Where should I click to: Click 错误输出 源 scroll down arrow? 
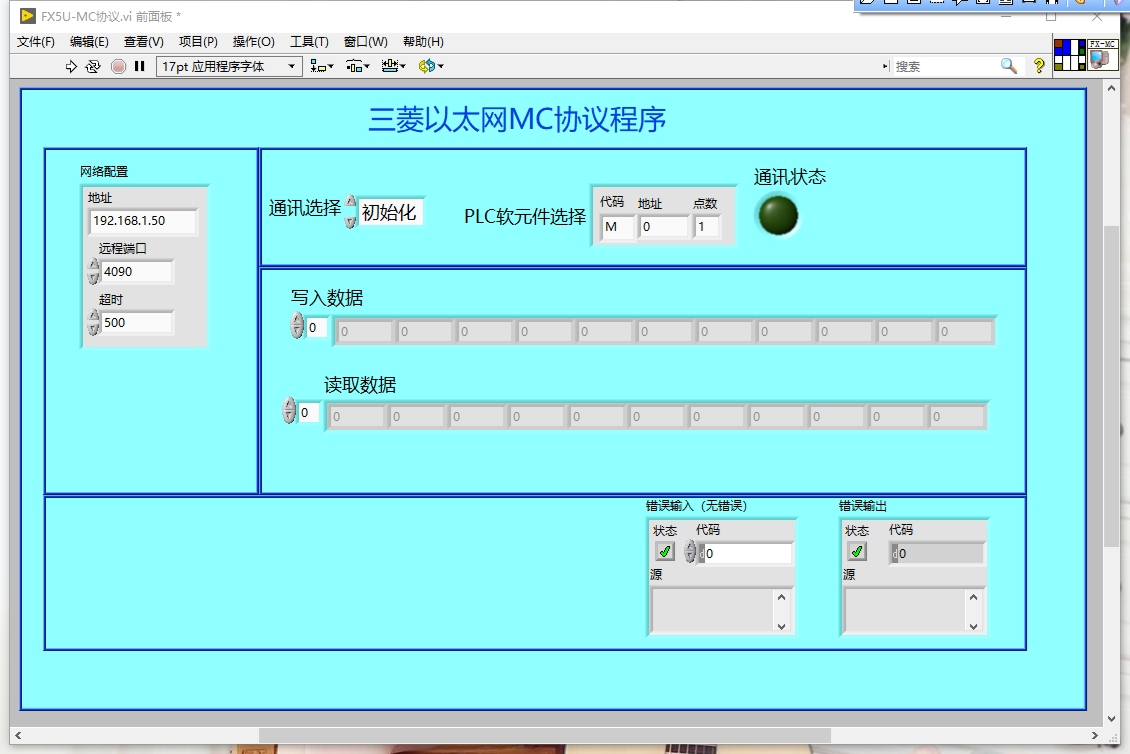point(974,626)
